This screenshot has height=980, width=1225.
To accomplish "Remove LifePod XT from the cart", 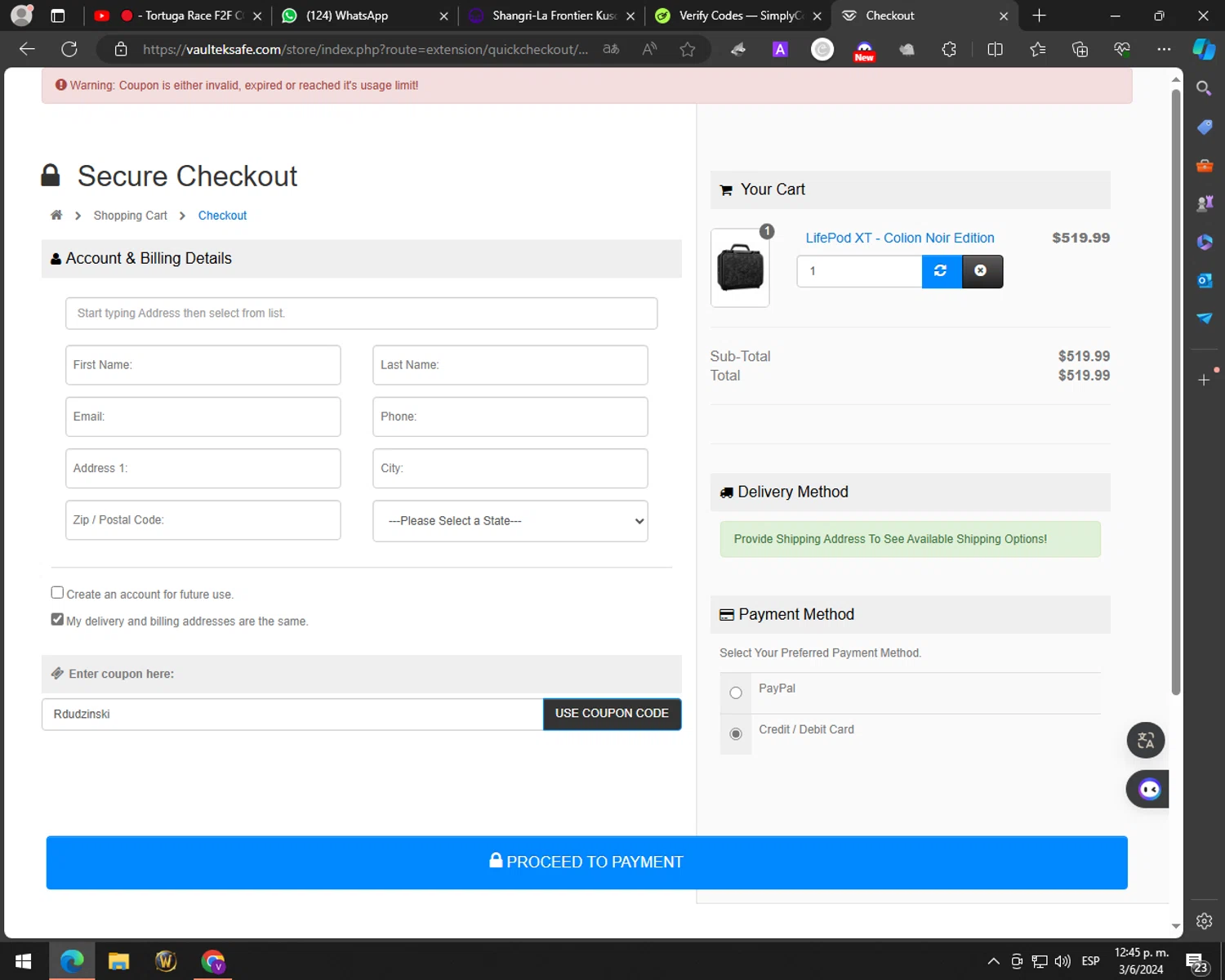I will click(x=982, y=271).
